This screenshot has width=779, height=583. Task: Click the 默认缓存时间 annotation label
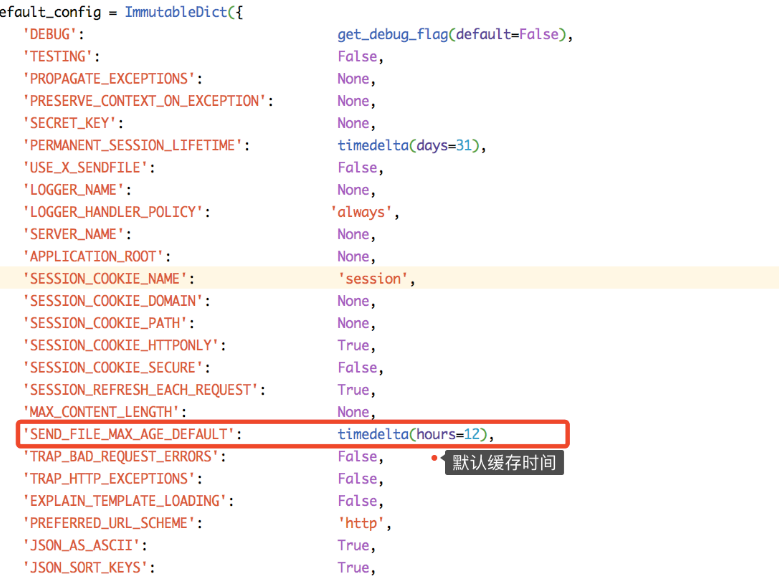pyautogui.click(x=504, y=462)
